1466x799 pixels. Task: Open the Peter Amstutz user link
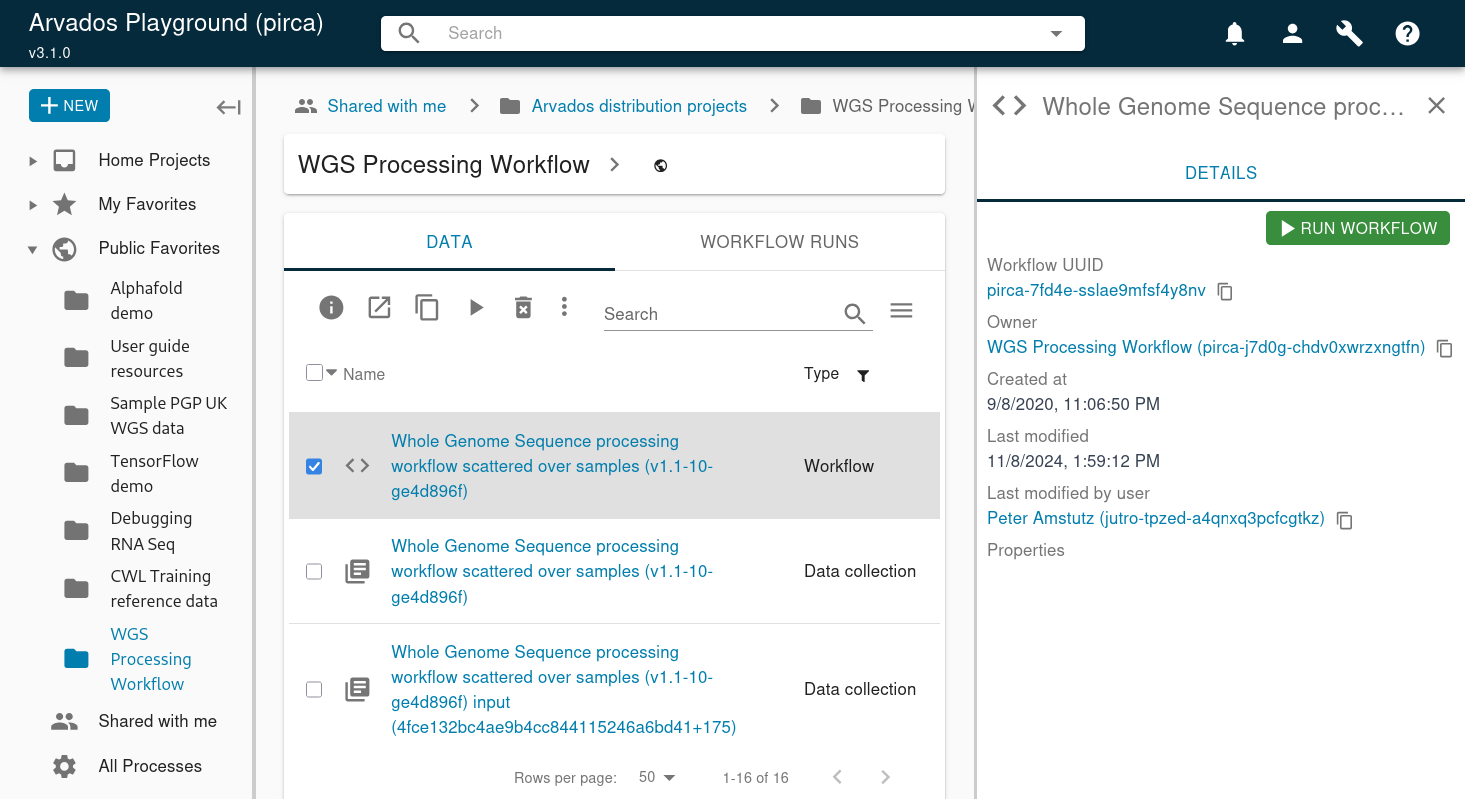coord(1155,518)
